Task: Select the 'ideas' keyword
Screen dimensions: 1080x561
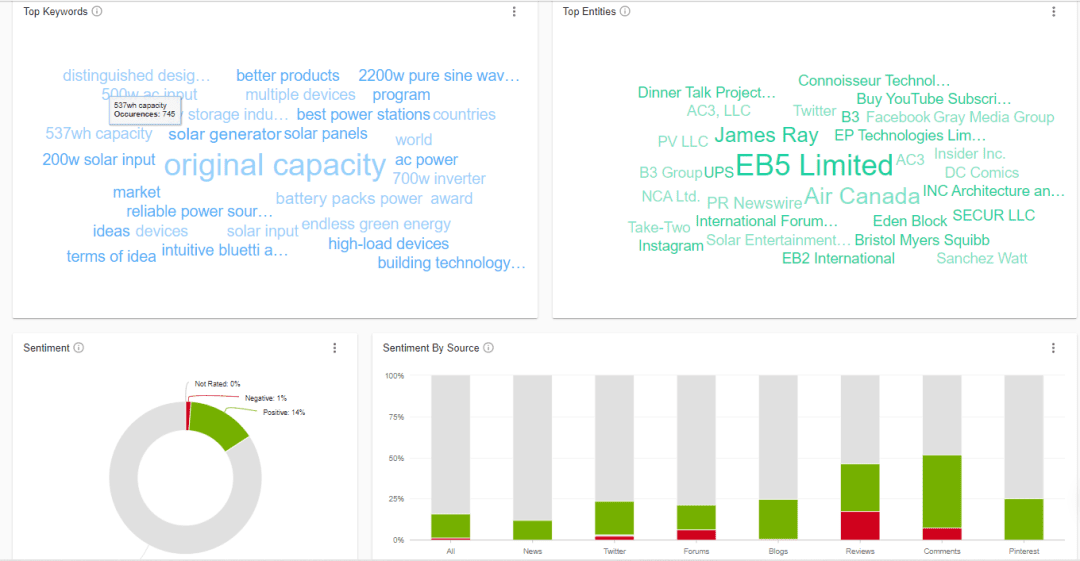Action: 112,231
